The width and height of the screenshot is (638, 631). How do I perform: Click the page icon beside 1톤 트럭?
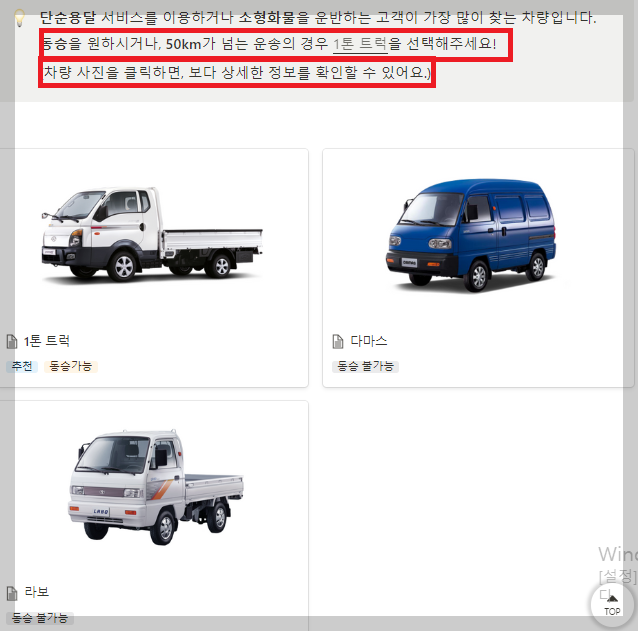pos(12,341)
